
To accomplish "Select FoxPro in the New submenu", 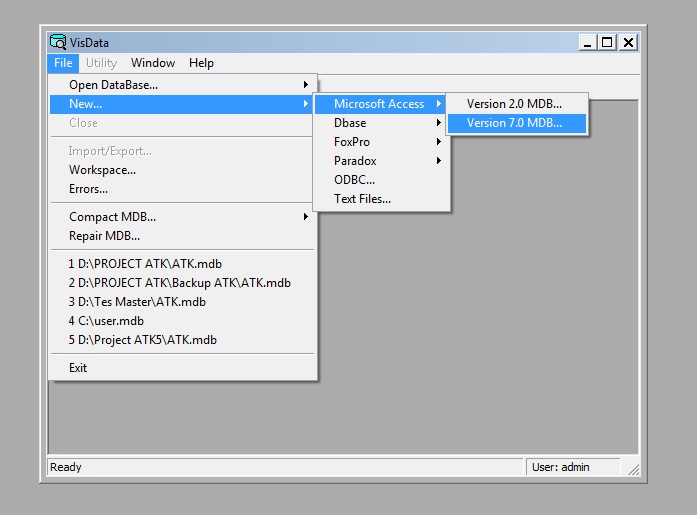I will [381, 142].
